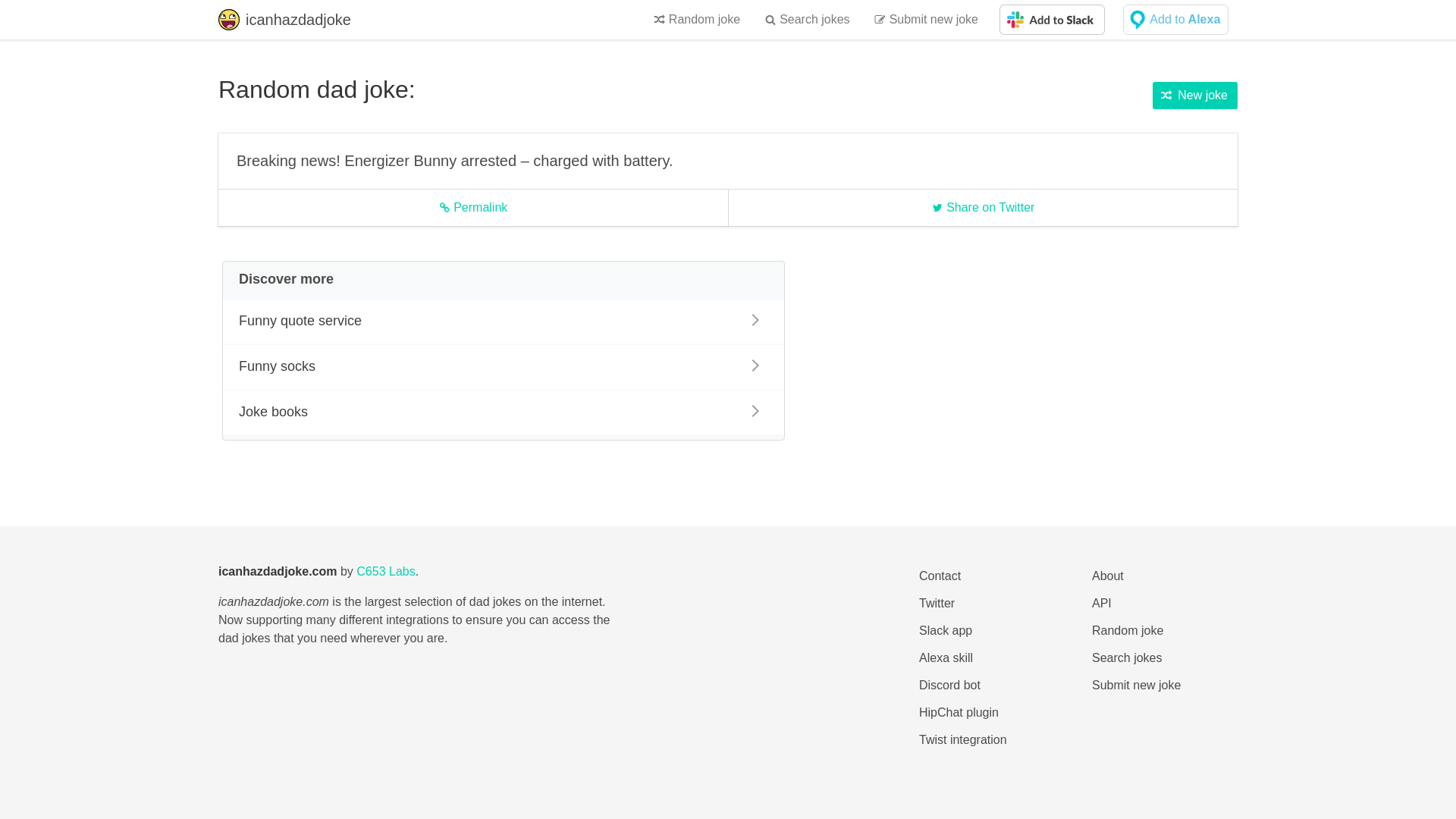Image resolution: width=1456 pixels, height=819 pixels.
Task: Open the Contact footer link
Action: tap(940, 576)
